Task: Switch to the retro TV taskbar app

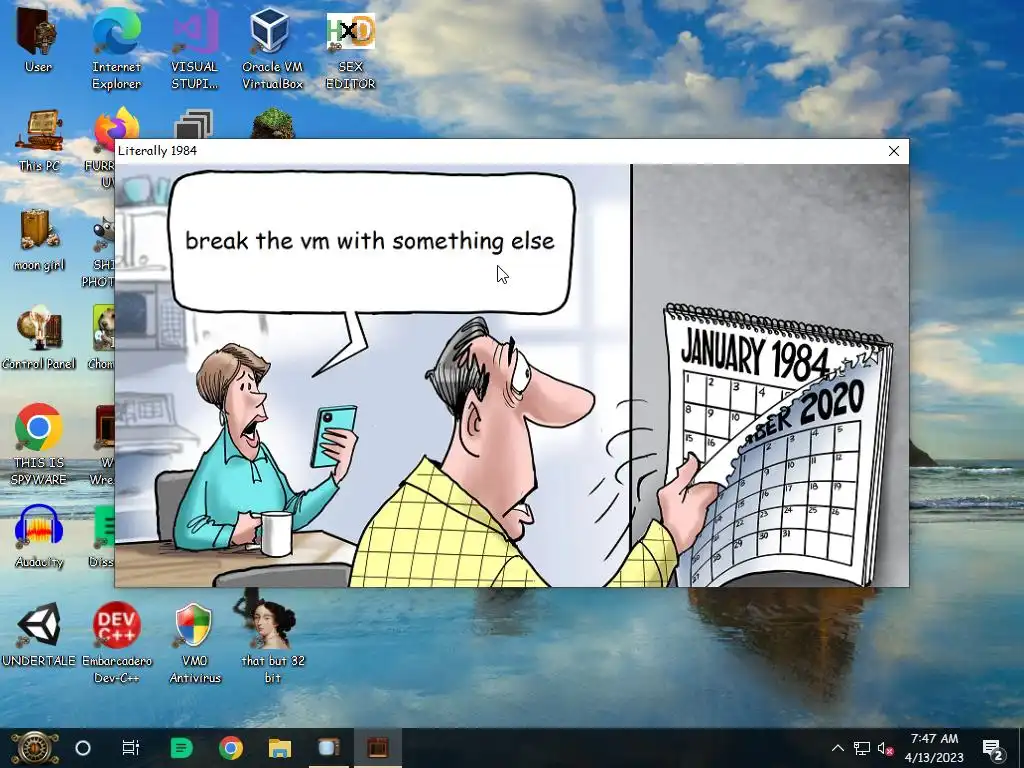Action: pyautogui.click(x=328, y=748)
